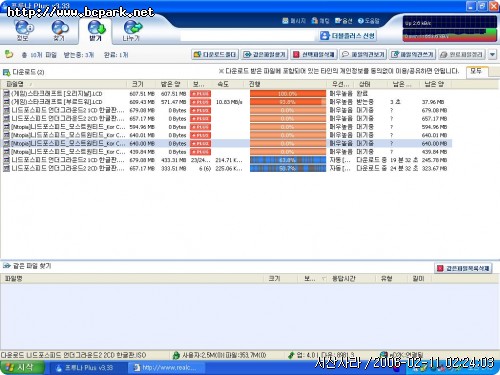This screenshot has width=500, height=375.
Task: Switch to http://www.realc... taskbar window
Action: 166,368
